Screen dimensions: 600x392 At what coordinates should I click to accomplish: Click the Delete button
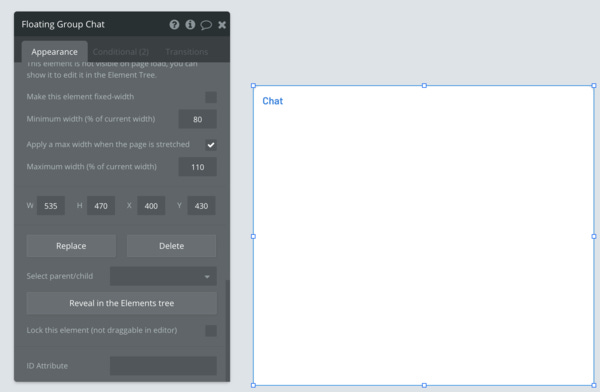[171, 246]
